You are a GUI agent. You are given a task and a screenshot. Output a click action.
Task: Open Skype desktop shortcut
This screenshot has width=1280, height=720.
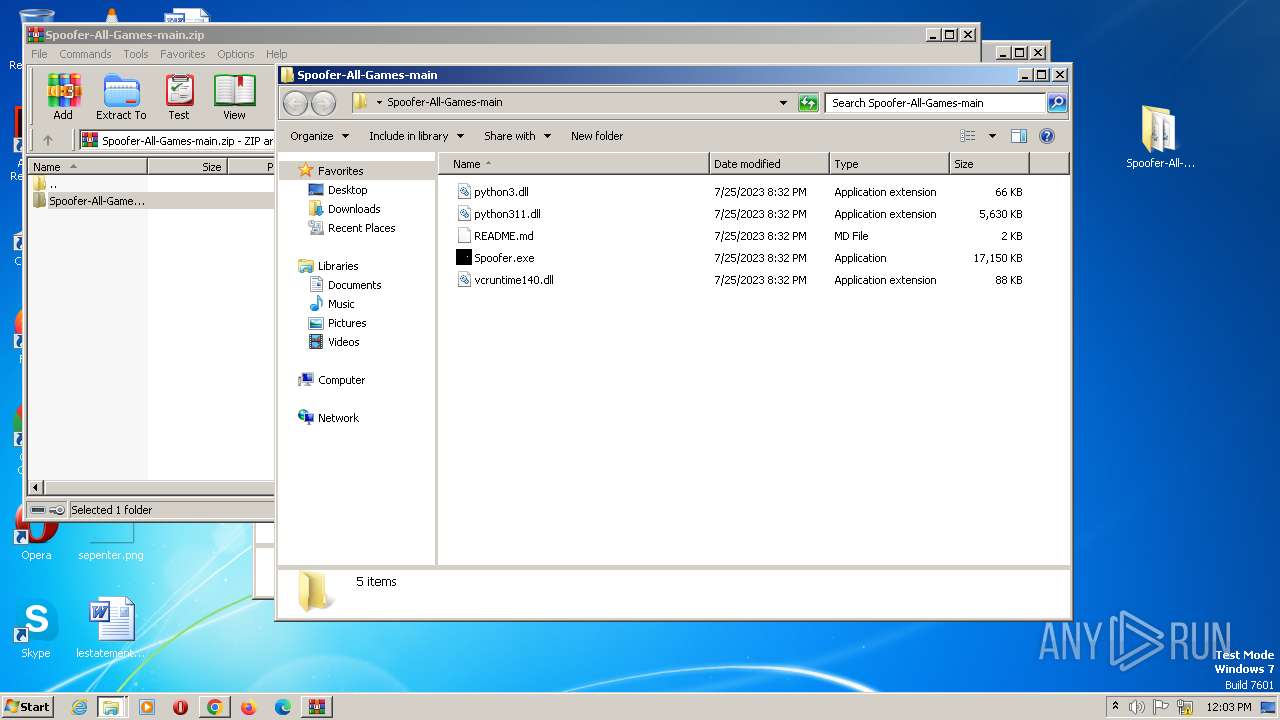coord(36,629)
